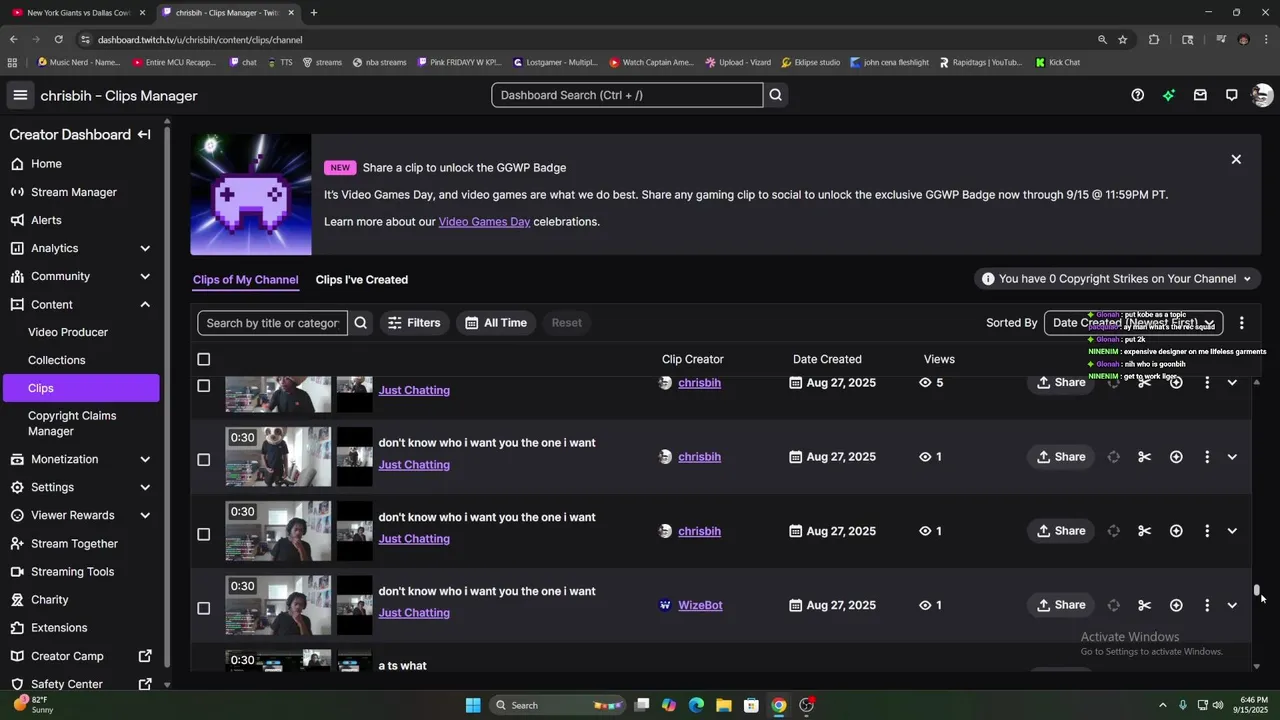Open the whispers chat bubble icon
This screenshot has height=720, width=1280.
click(1231, 95)
